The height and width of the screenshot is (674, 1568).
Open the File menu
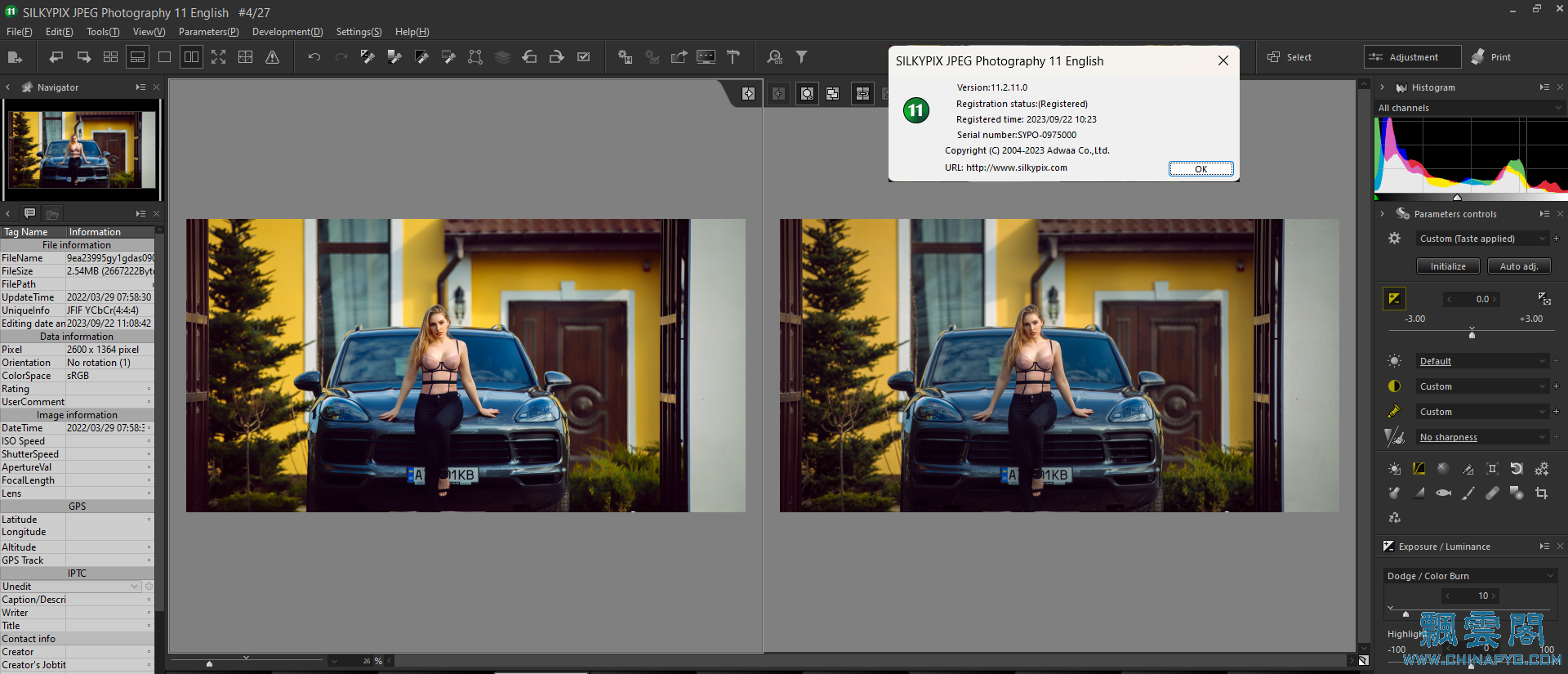tap(19, 32)
